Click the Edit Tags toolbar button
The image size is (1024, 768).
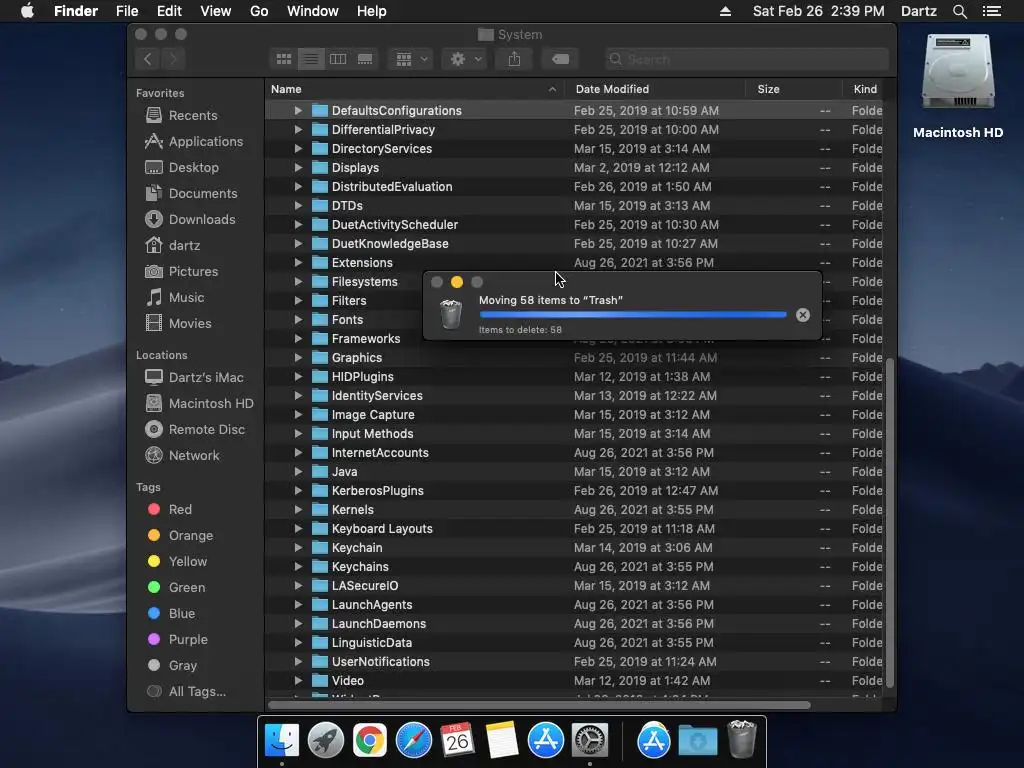pos(560,59)
